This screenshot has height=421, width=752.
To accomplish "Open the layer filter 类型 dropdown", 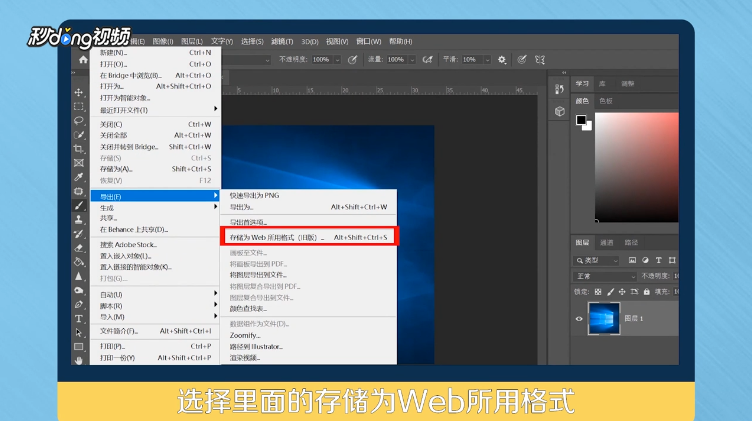I will click(596, 260).
